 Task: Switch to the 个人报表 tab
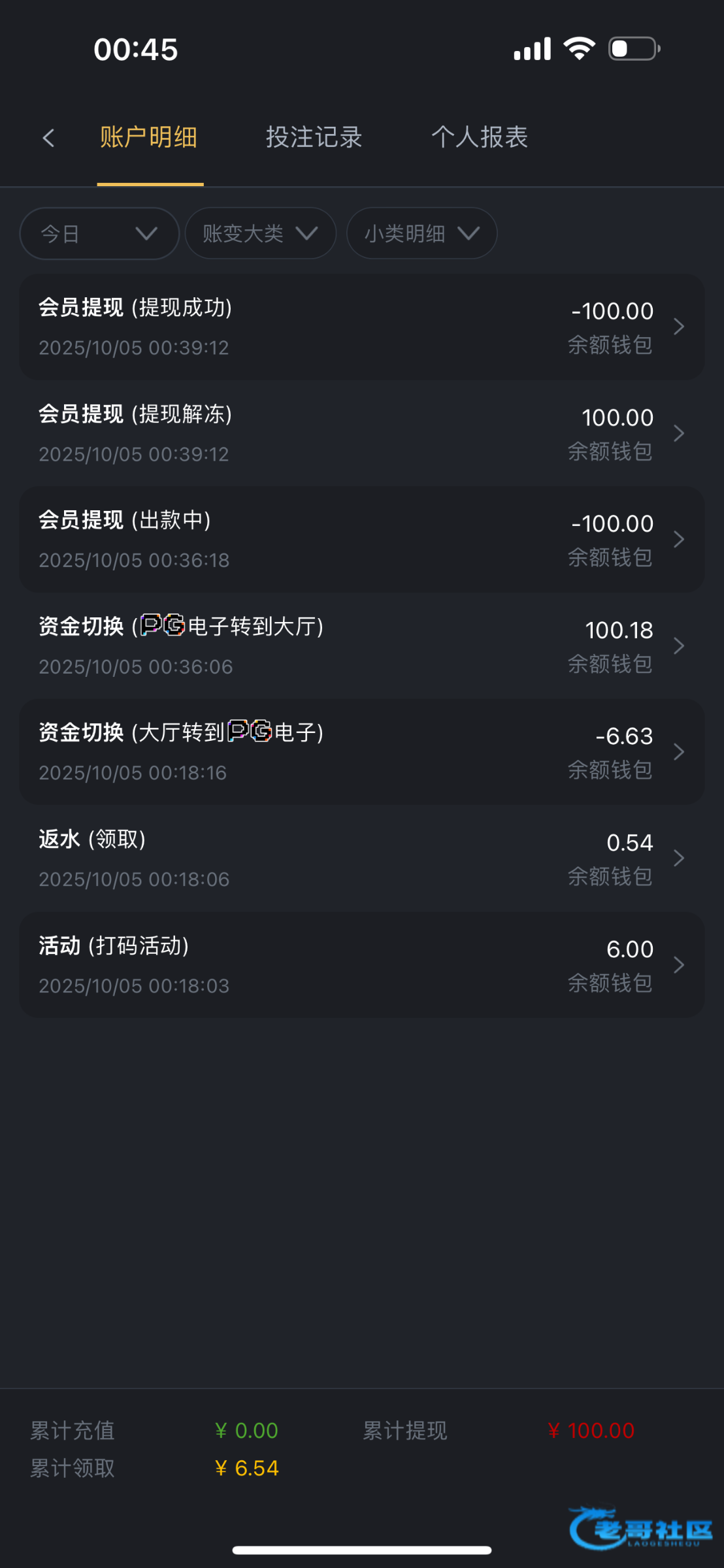pyautogui.click(x=479, y=138)
